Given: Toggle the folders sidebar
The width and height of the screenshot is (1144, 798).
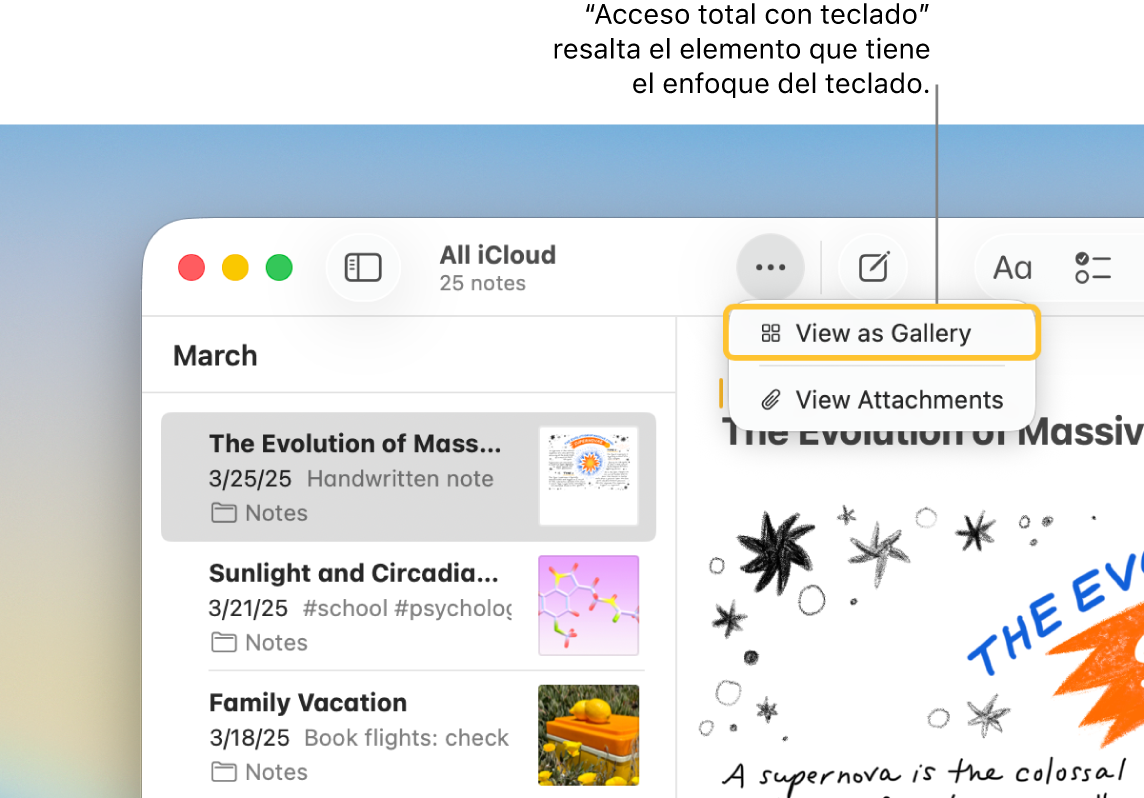Looking at the screenshot, I should click(363, 267).
